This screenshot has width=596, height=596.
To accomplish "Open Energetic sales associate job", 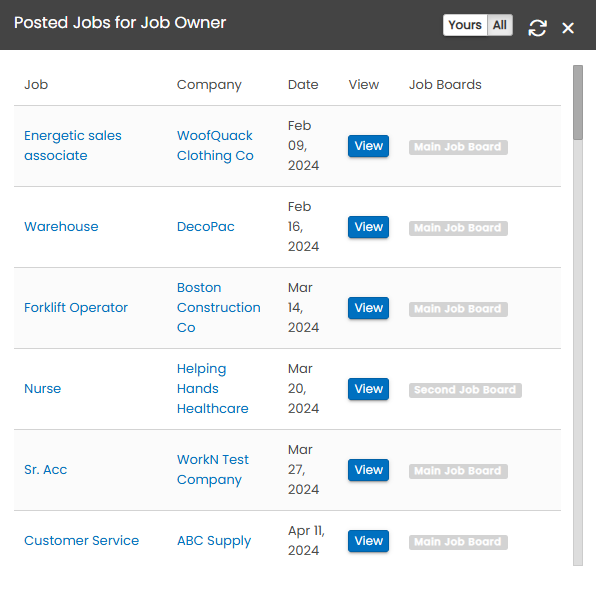I will coord(73,146).
